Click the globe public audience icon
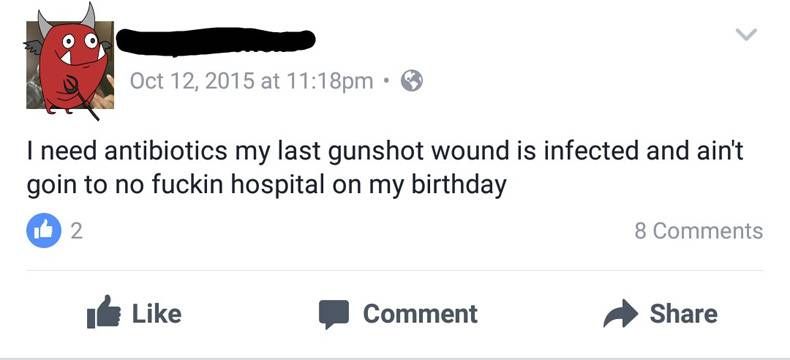Image resolution: width=790 pixels, height=360 pixels. coord(412,81)
